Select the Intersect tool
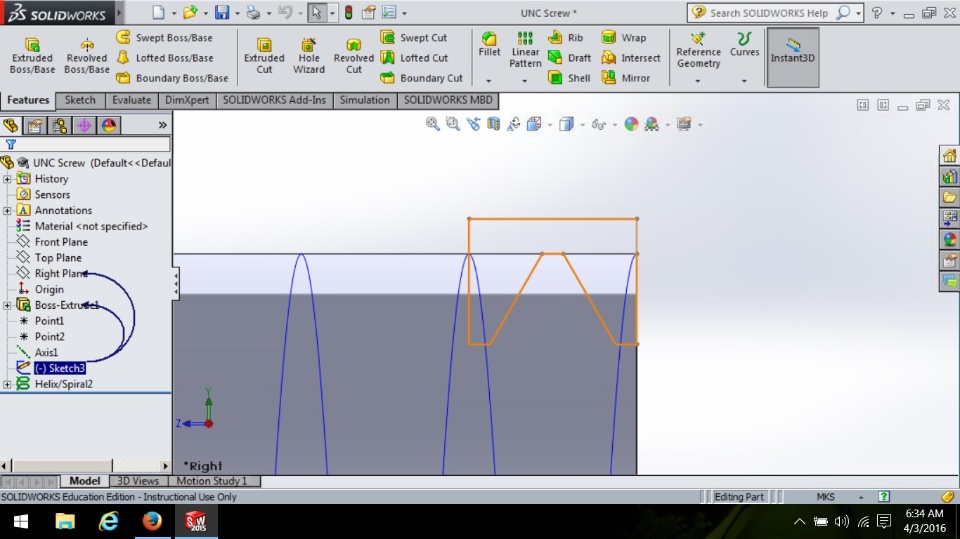960x539 pixels. pyautogui.click(x=631, y=58)
